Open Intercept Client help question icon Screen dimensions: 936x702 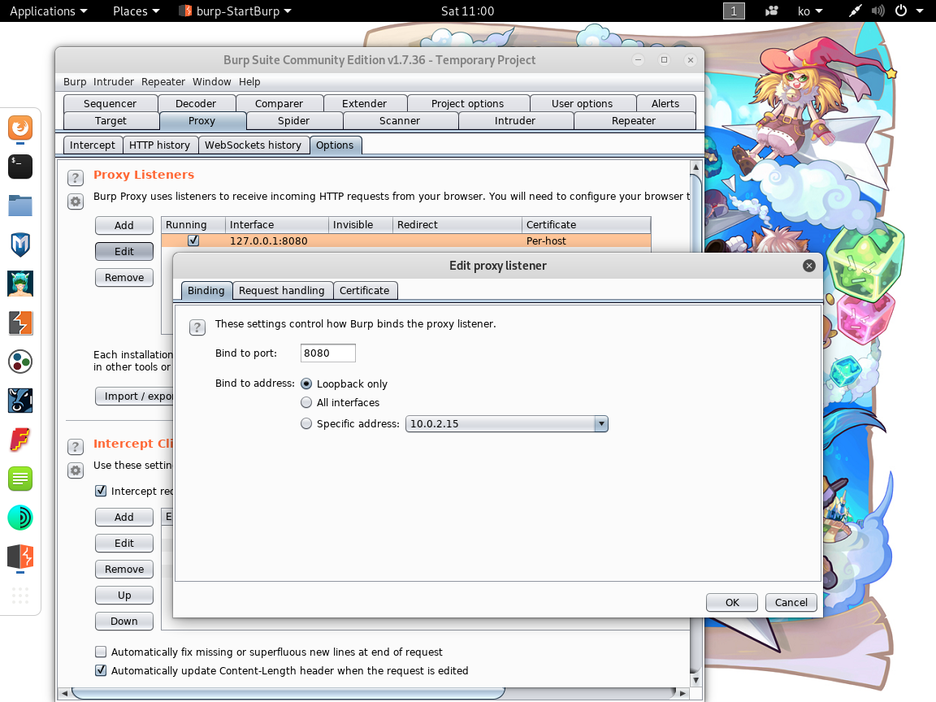(x=75, y=447)
